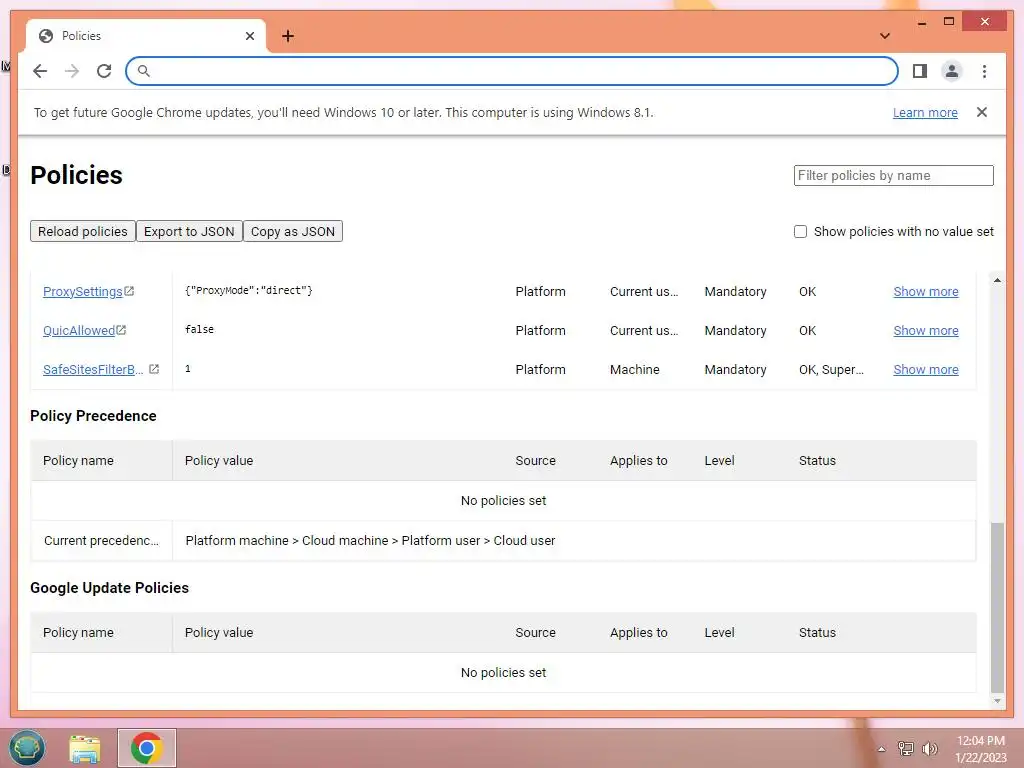The image size is (1024, 768).
Task: Open File Explorer from the taskbar
Action: (85, 748)
